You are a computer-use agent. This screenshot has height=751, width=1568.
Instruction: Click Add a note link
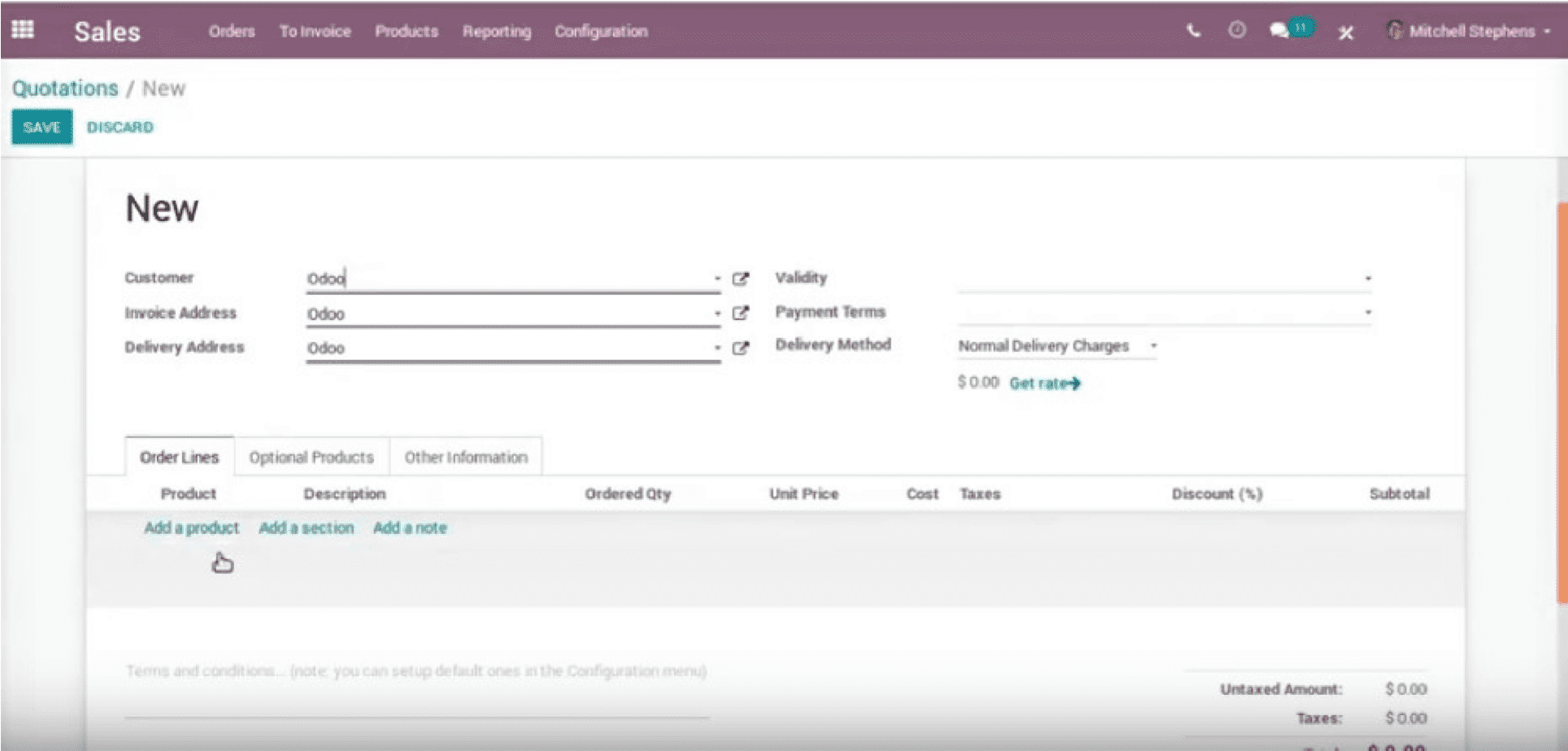pos(410,527)
